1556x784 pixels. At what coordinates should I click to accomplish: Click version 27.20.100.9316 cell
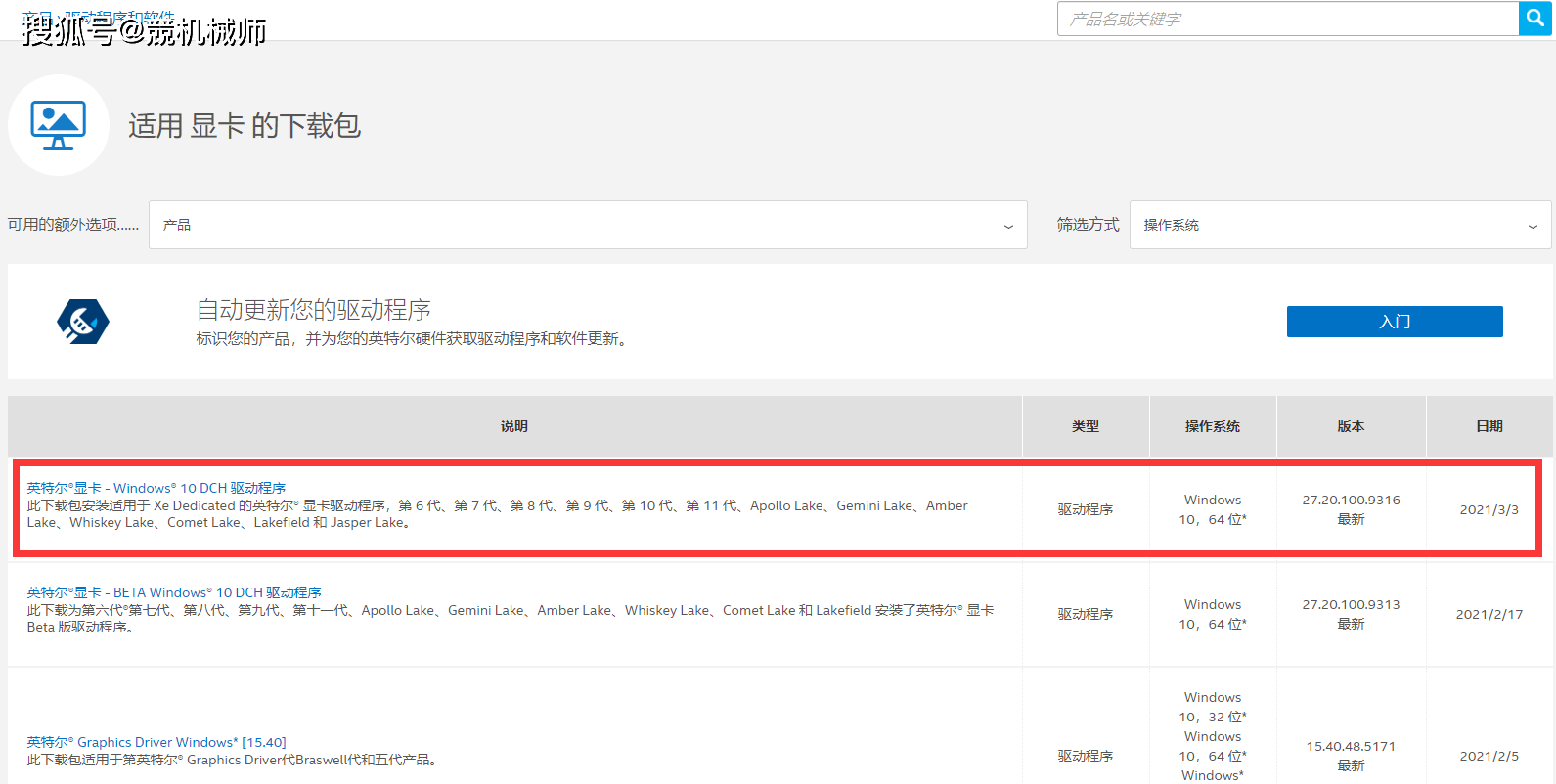click(x=1351, y=509)
